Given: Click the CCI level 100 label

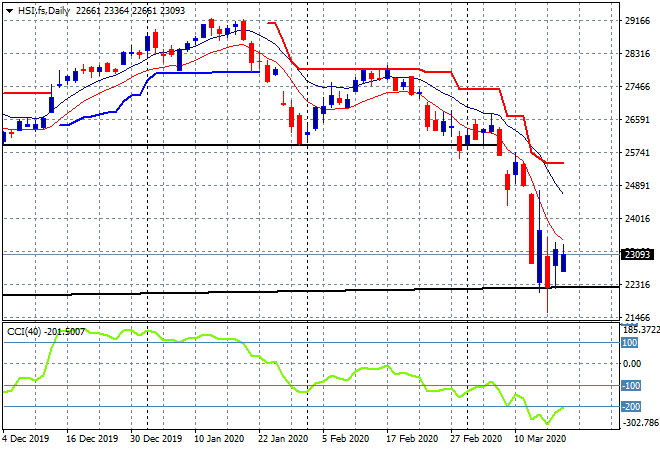Looking at the screenshot, I should [x=630, y=343].
